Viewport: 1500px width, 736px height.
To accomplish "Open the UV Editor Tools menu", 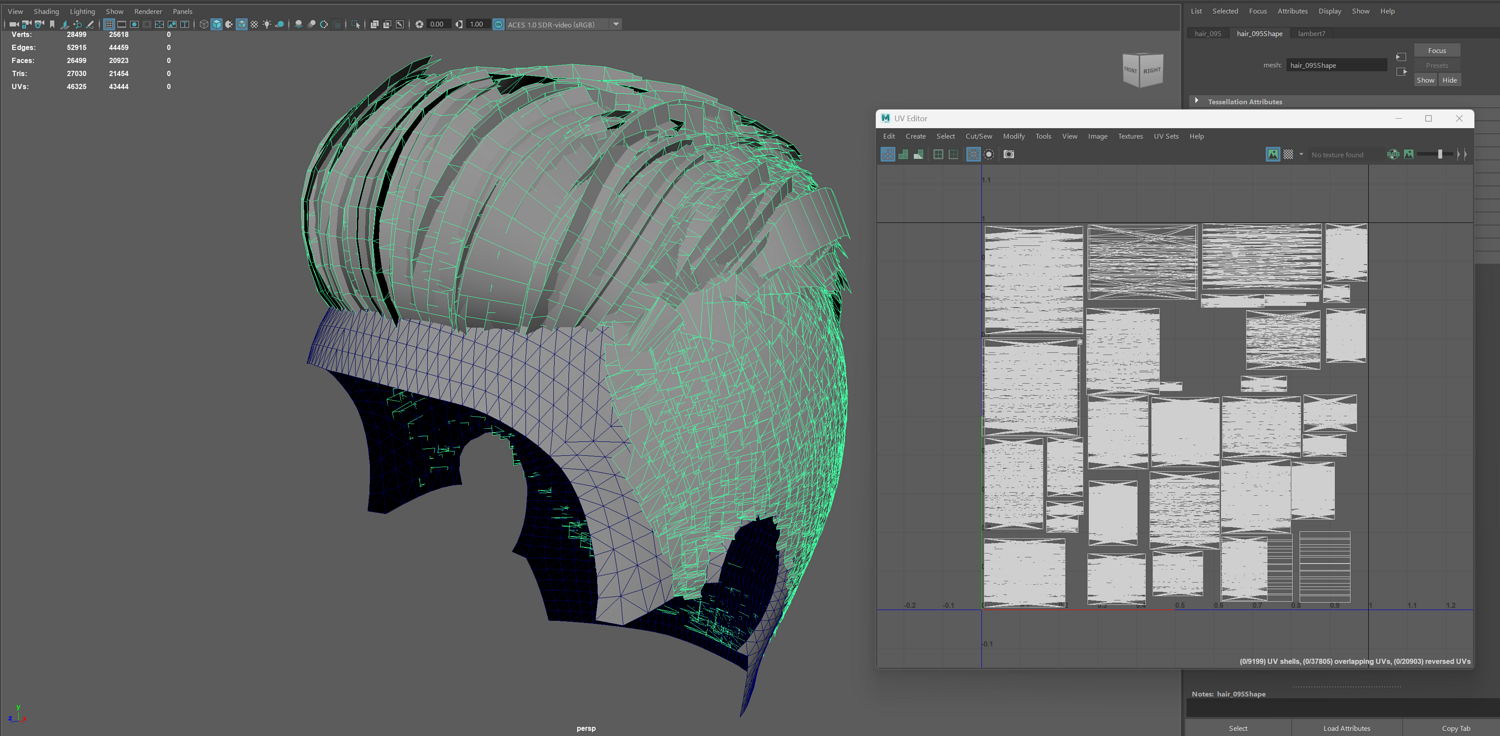I will coord(1043,136).
